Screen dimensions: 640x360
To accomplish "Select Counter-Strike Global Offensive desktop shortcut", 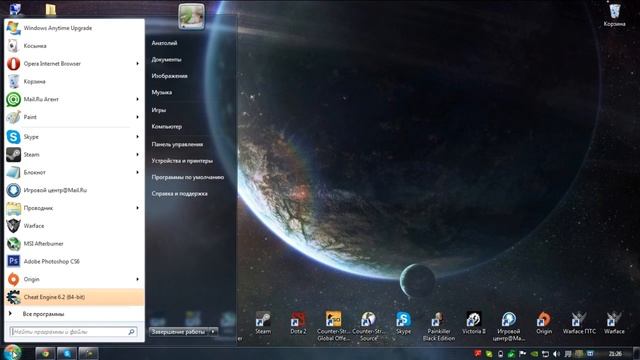I will click(x=333, y=326).
